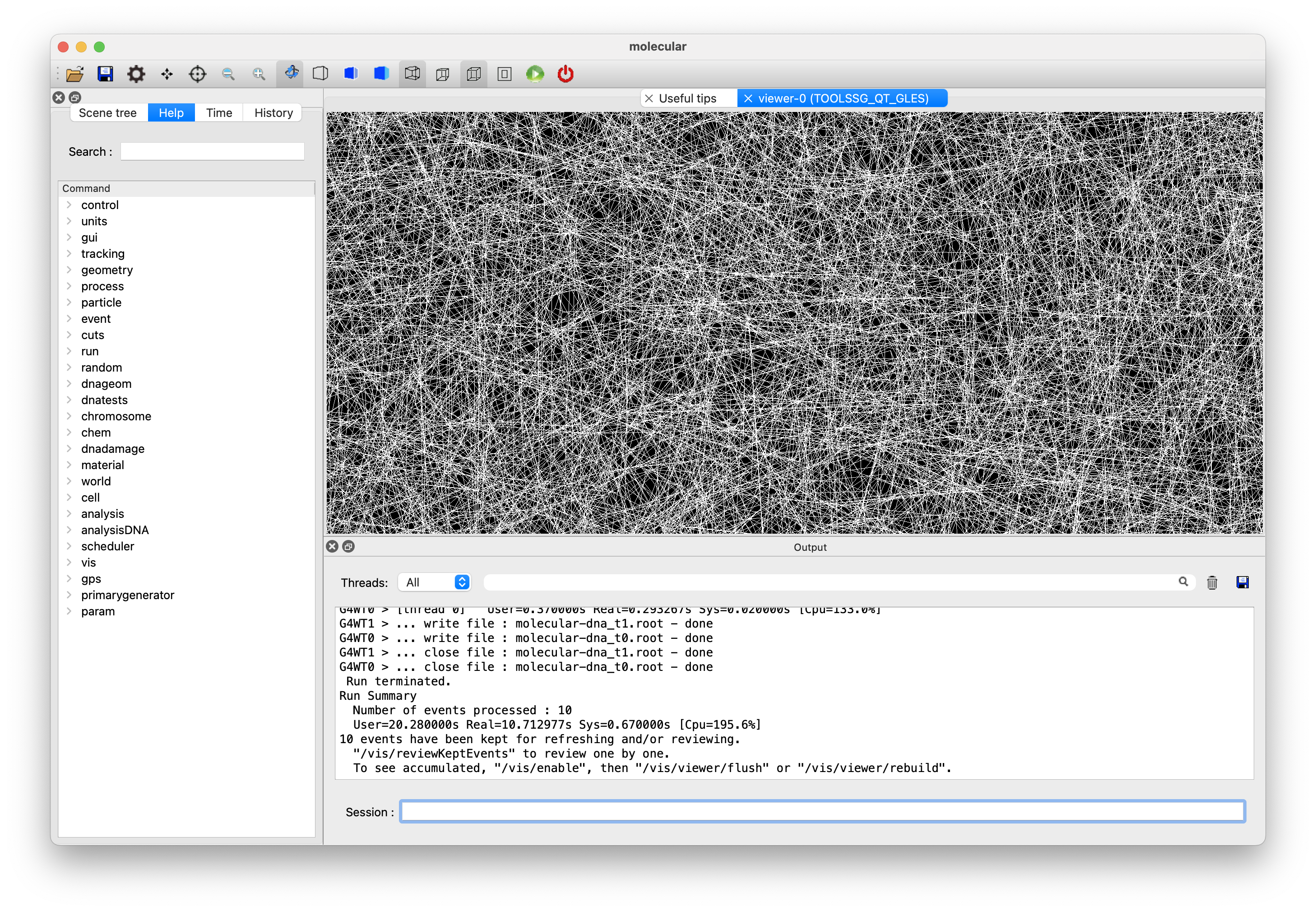Click the zoom in magnifier icon
This screenshot has height=912, width=1316.
259,74
